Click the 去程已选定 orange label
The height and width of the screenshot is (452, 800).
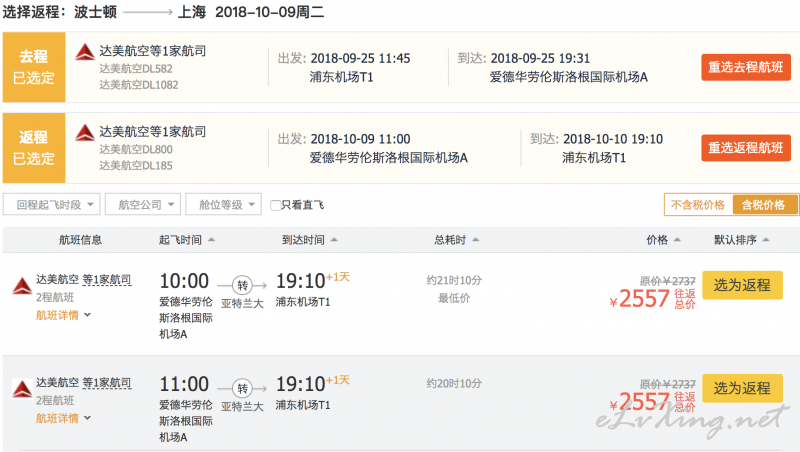34,67
